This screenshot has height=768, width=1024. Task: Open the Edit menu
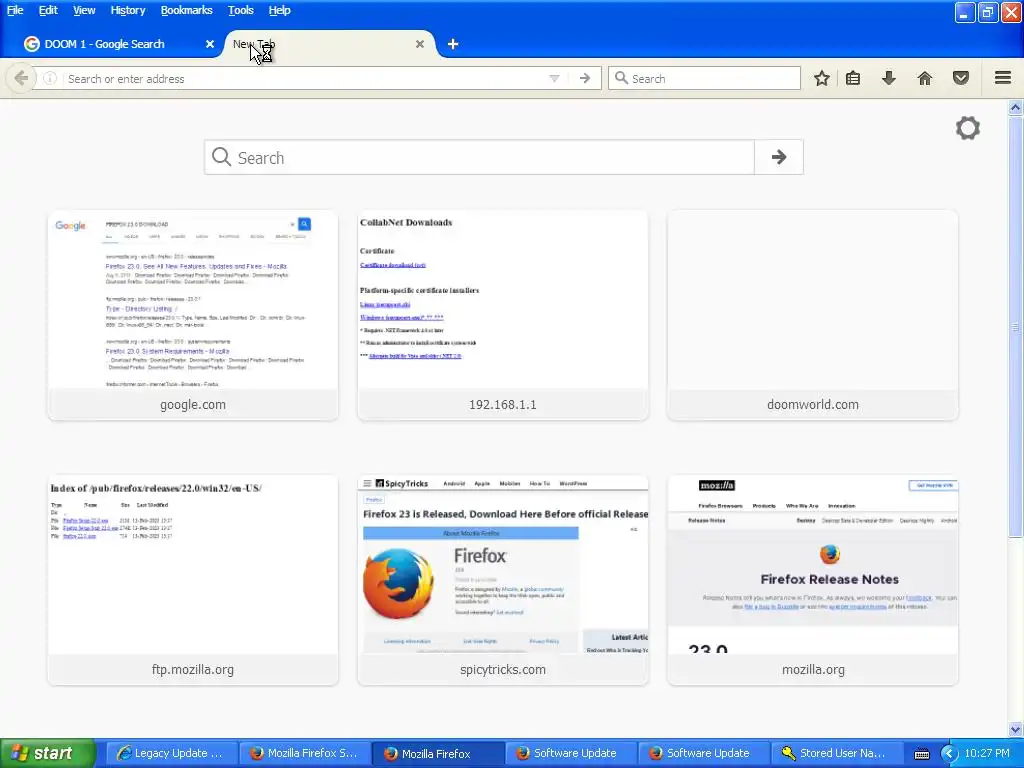48,10
